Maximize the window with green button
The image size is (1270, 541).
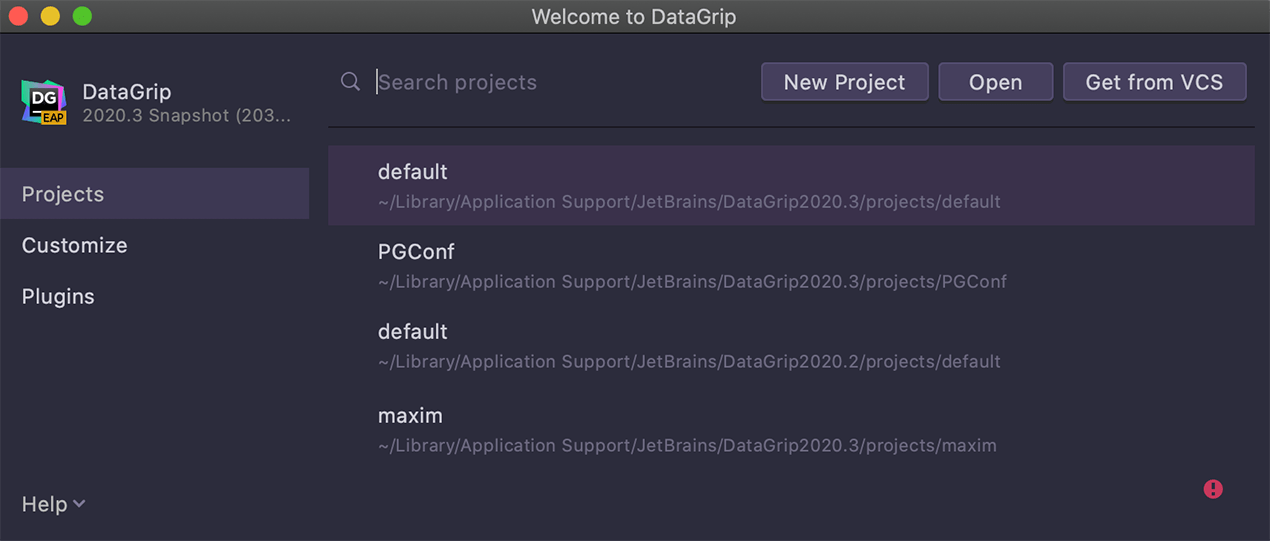pyautogui.click(x=82, y=16)
